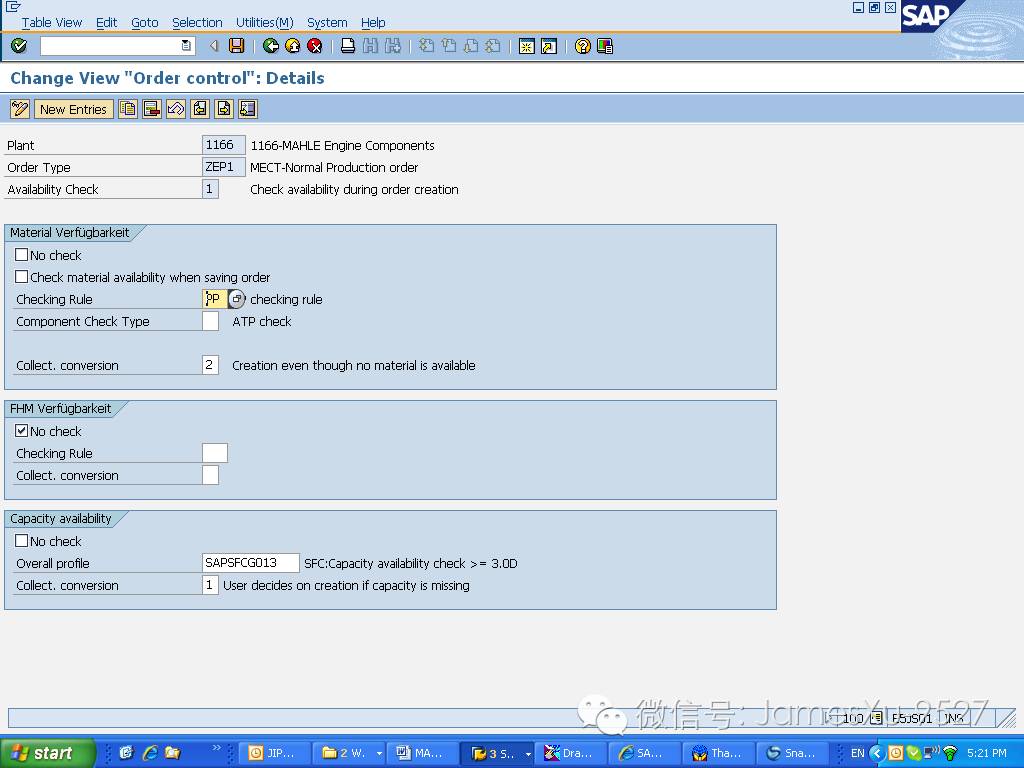Launch Internet Explorer from quick launch

[150, 753]
